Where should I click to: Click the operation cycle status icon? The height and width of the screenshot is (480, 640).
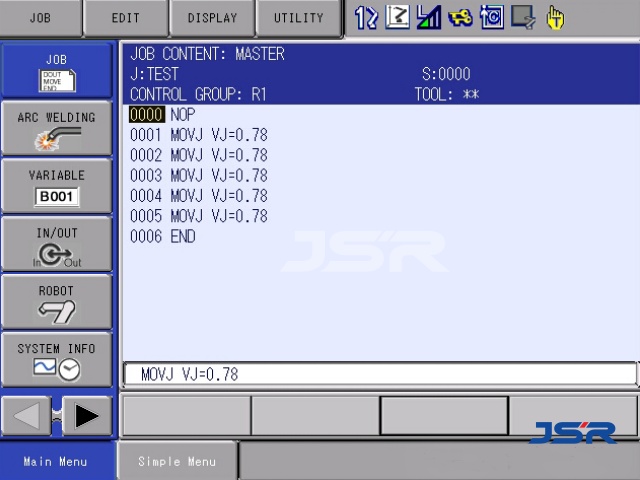tap(492, 18)
